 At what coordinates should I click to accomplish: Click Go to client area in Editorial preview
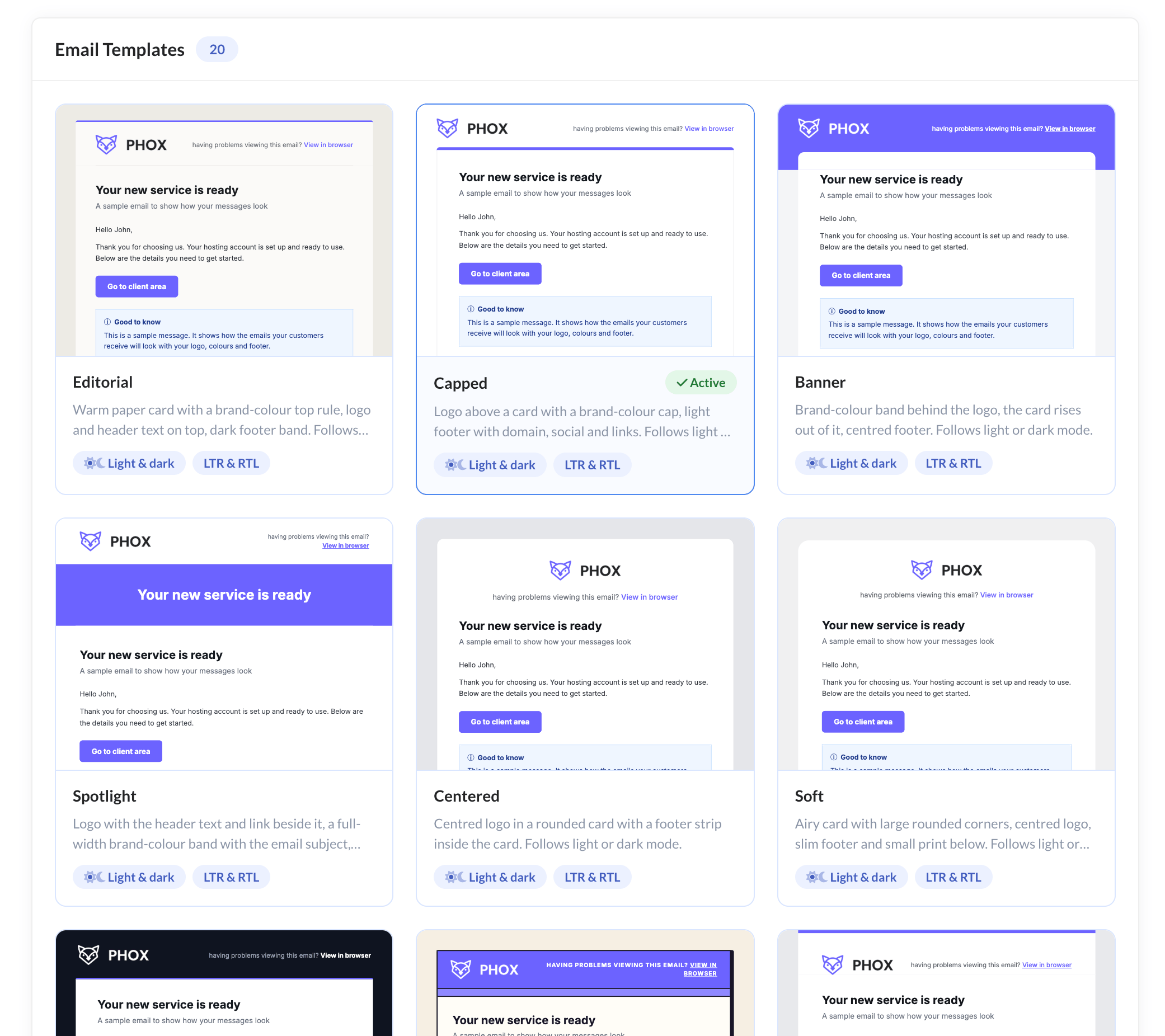[137, 286]
